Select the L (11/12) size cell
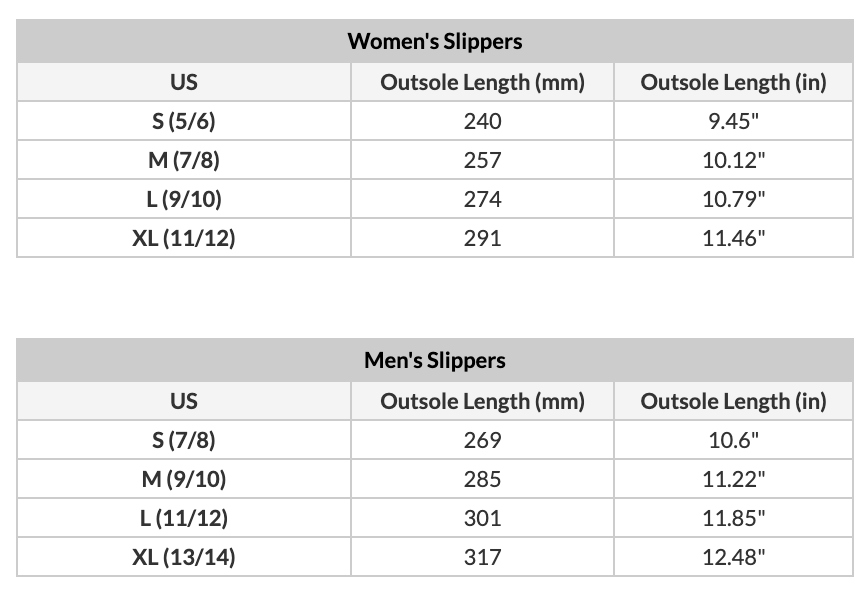868x596 pixels. [x=184, y=518]
